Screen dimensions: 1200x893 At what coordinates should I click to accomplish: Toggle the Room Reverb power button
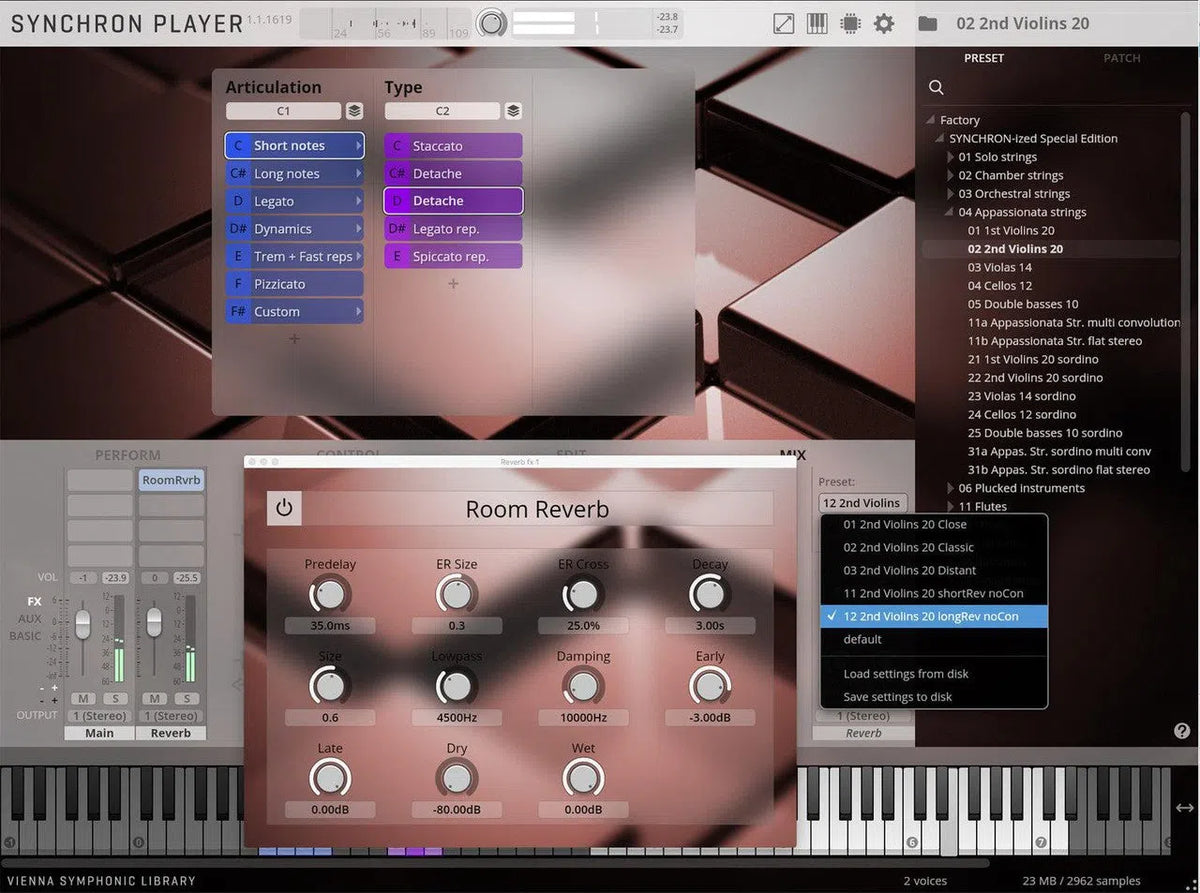tap(283, 508)
